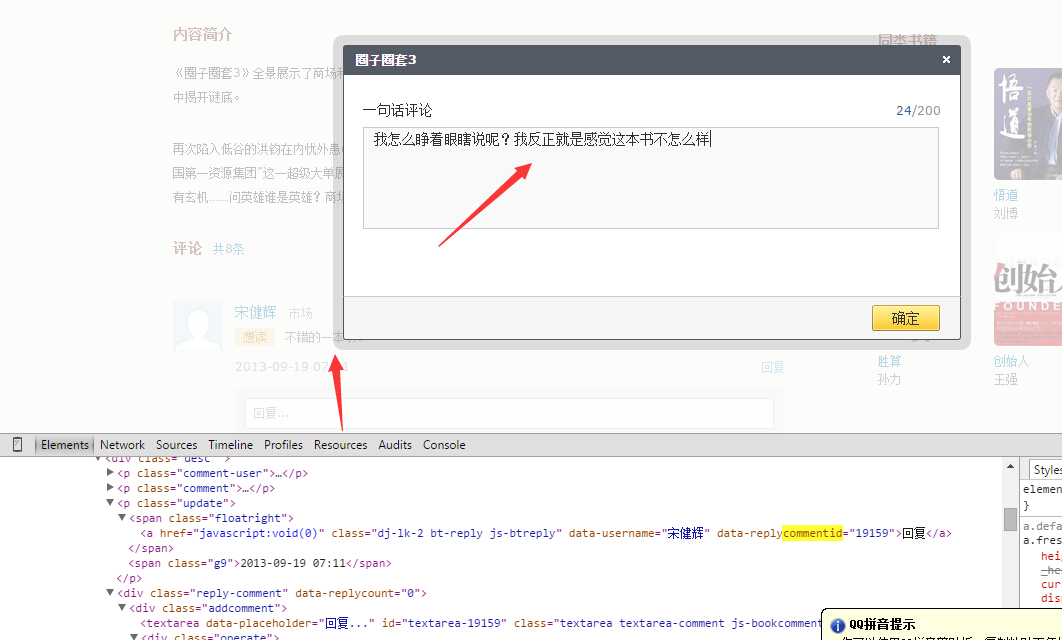Collapse the p class="update" node
1062x640 pixels.
click(x=110, y=503)
